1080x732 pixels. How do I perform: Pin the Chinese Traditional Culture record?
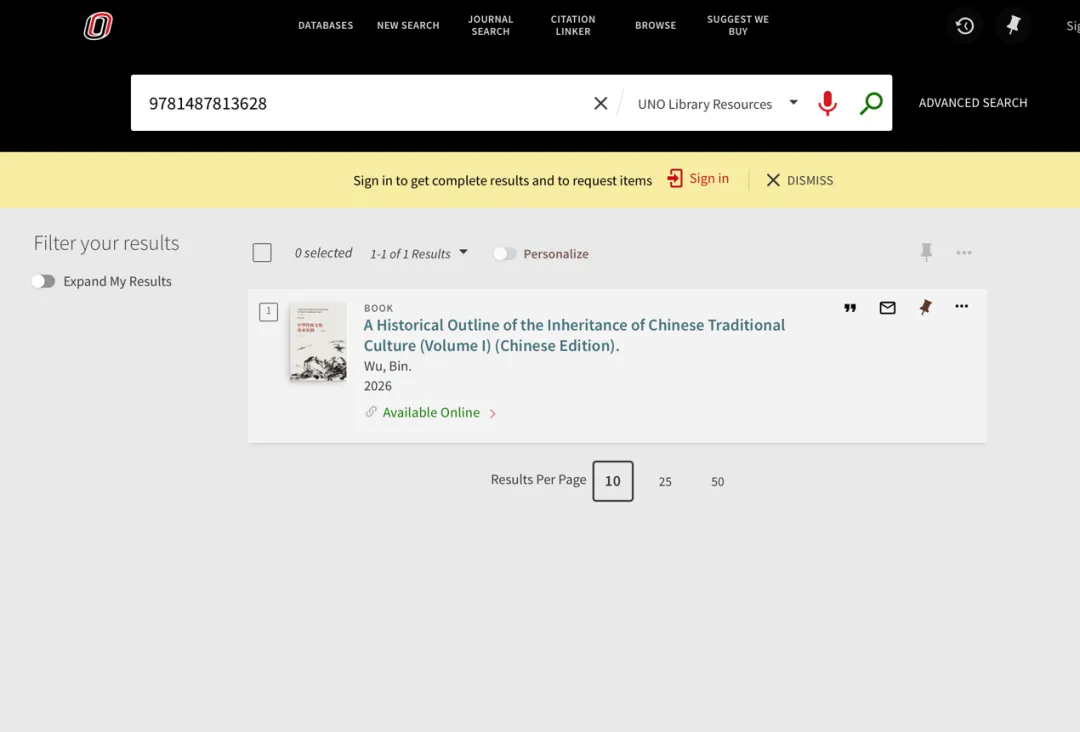[925, 307]
